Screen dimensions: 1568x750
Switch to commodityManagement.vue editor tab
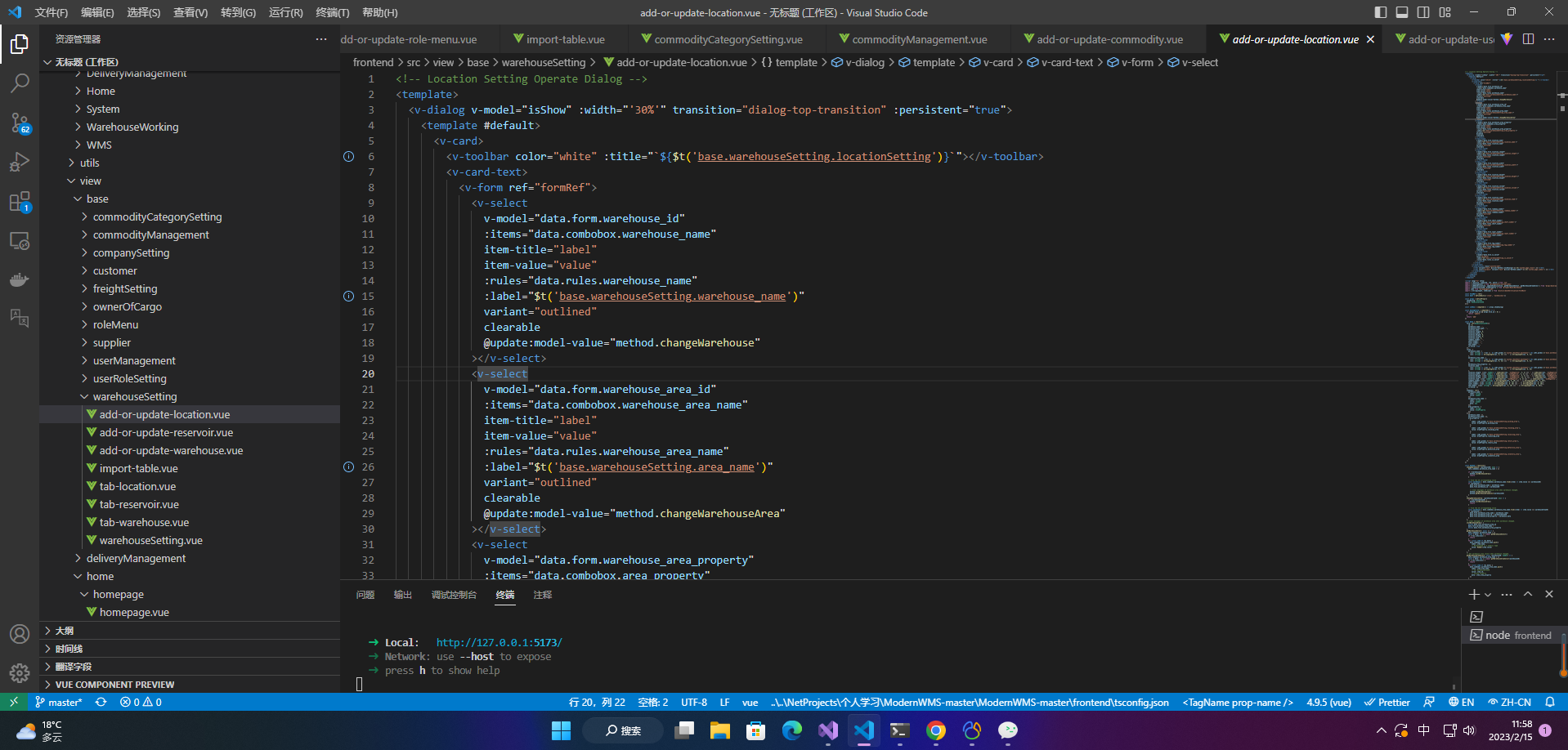point(920,39)
